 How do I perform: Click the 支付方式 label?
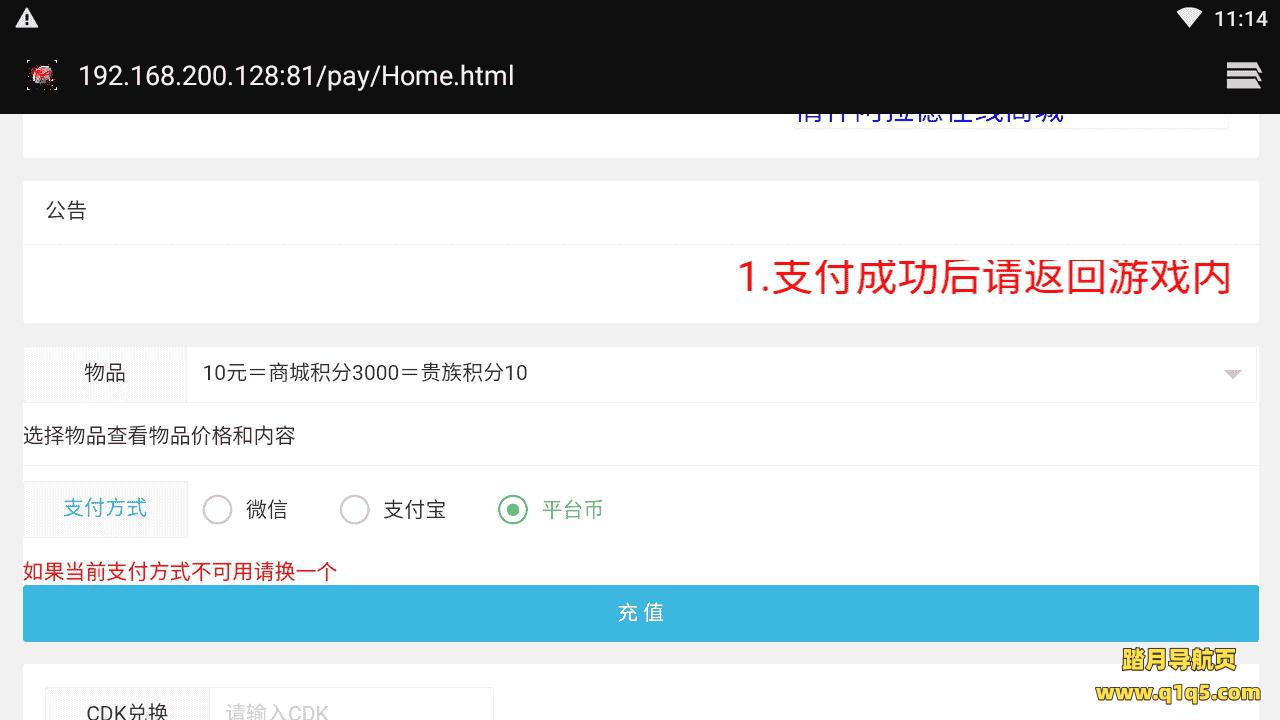click(x=105, y=508)
